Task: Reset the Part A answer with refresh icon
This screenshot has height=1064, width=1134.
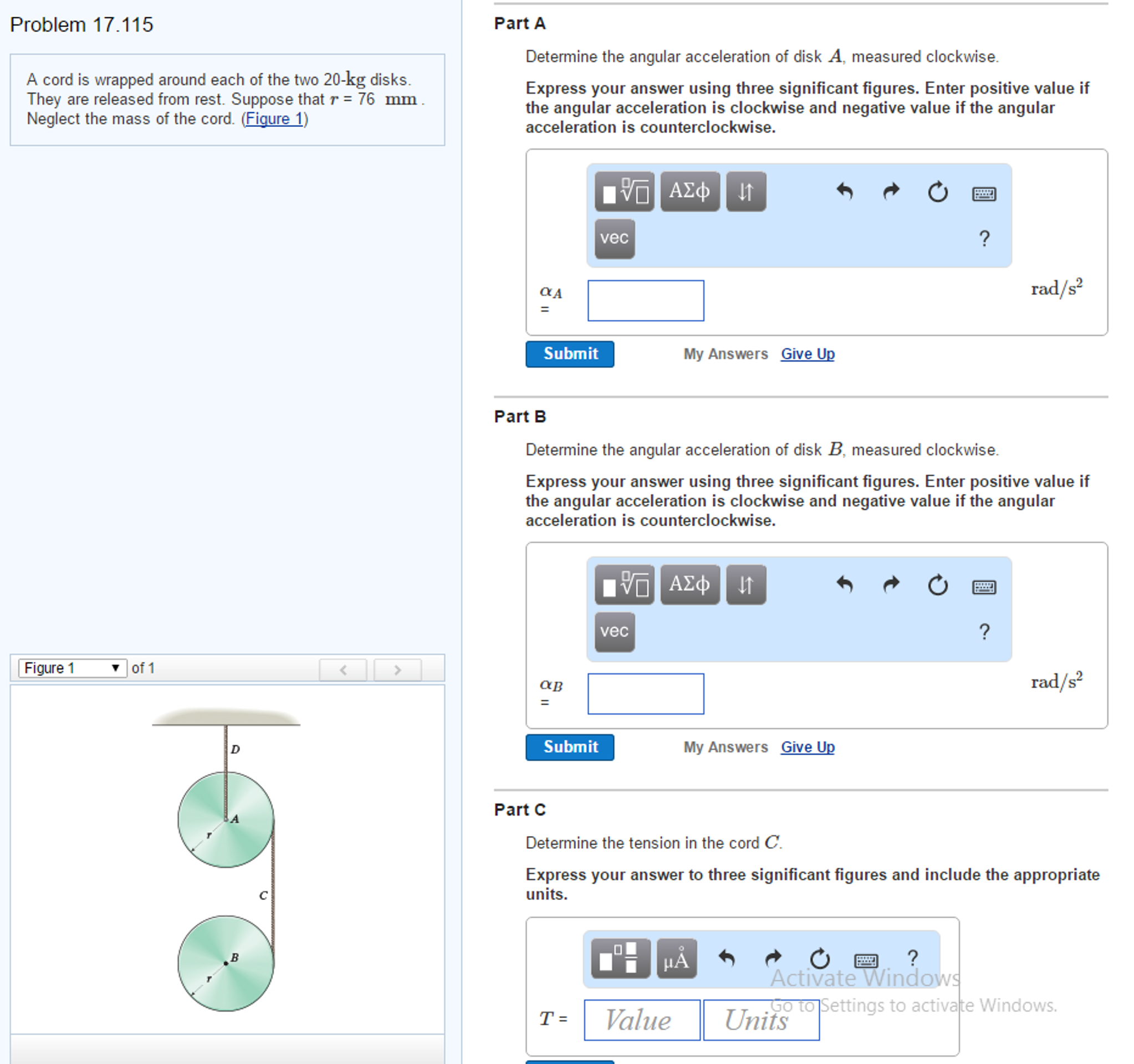Action: (x=937, y=192)
